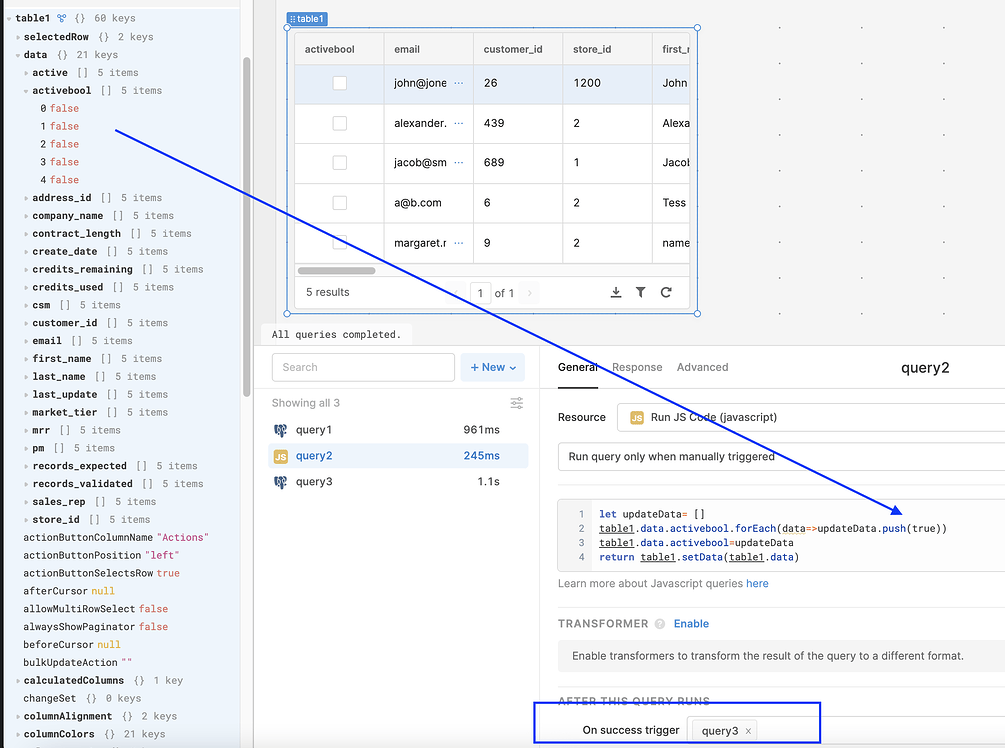Screen dimensions: 1005x748
Task: Click the bulkUpdateAction property
Action: [x=78, y=663]
